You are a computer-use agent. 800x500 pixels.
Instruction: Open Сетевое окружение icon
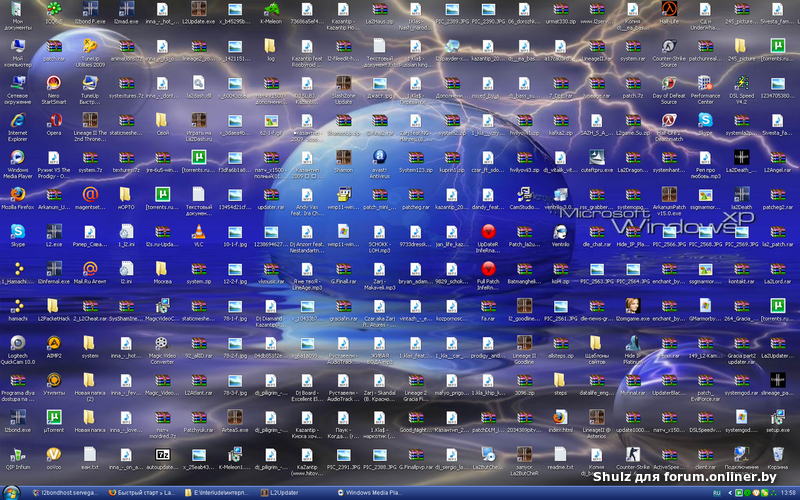pos(18,83)
